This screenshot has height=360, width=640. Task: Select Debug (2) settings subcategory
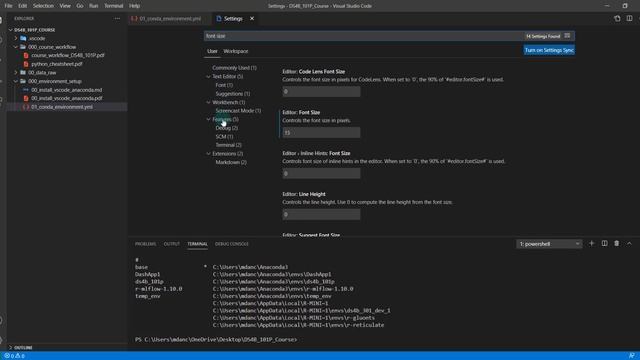coord(227,128)
